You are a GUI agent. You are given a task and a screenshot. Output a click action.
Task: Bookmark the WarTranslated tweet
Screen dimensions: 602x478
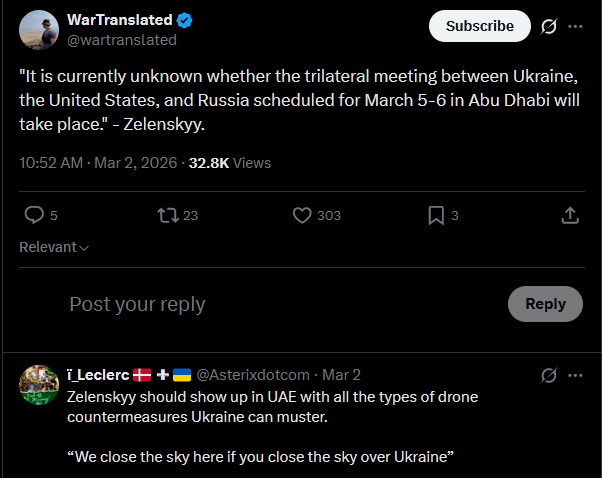pos(436,215)
